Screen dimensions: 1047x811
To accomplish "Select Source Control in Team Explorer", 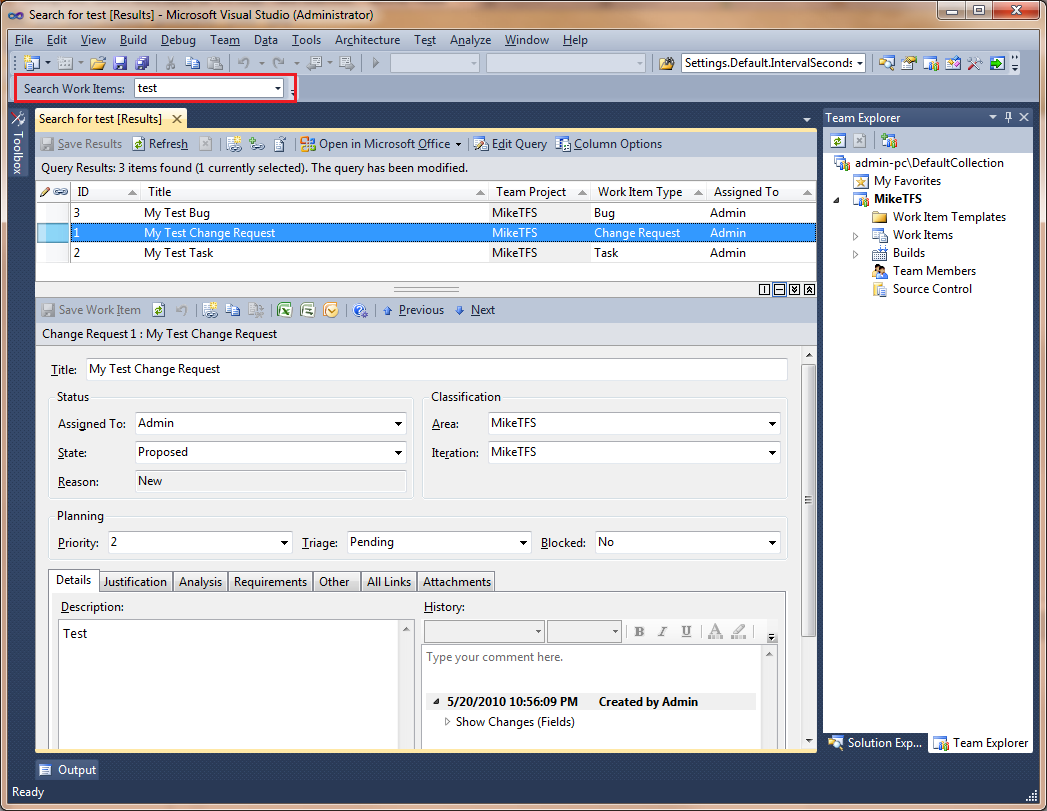I will tap(932, 290).
